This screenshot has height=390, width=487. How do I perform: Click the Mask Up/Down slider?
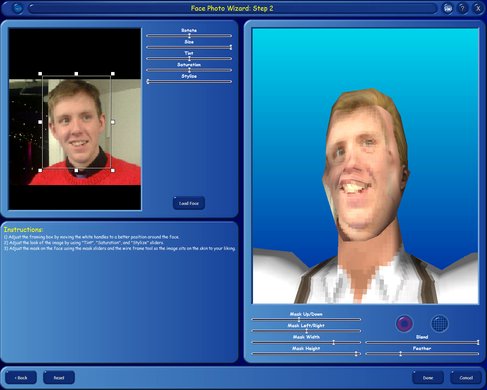306,319
